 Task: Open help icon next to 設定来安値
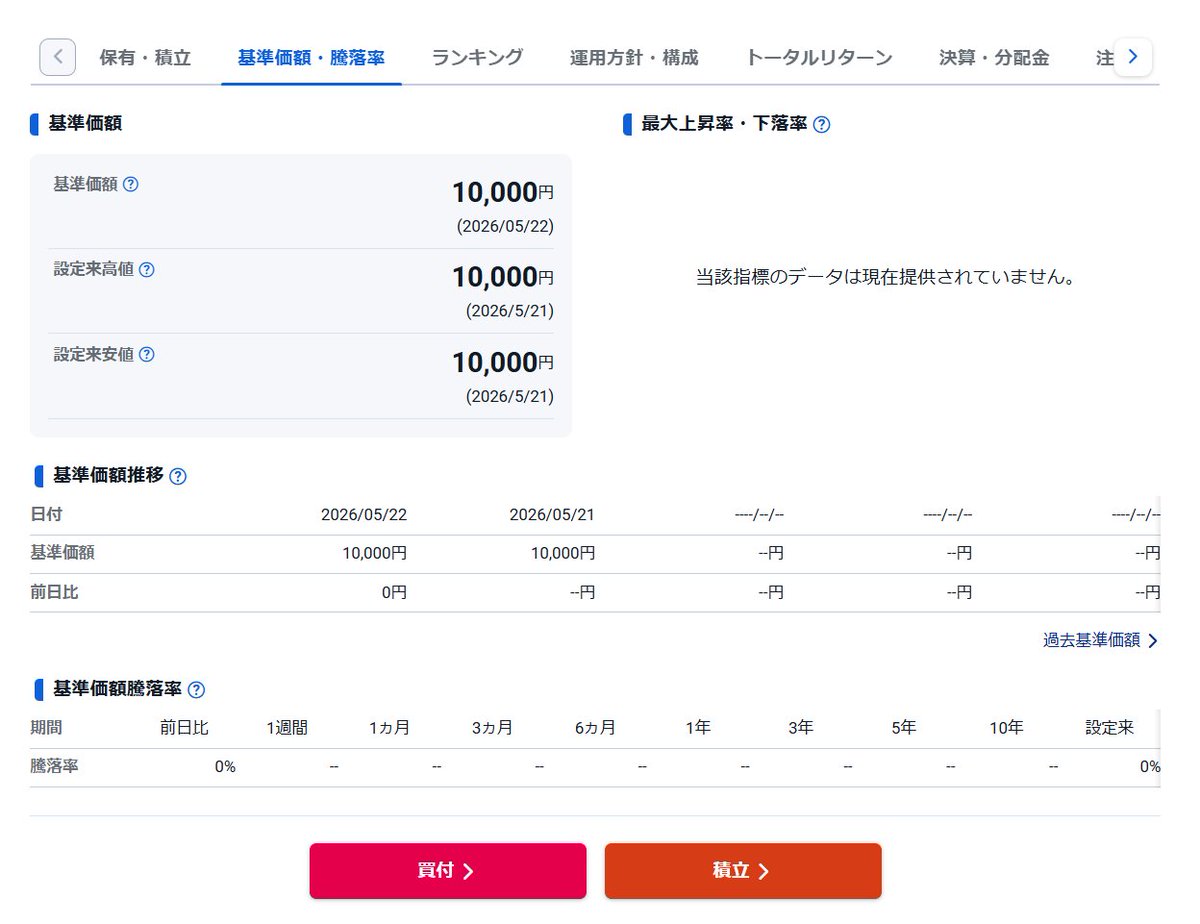point(146,354)
